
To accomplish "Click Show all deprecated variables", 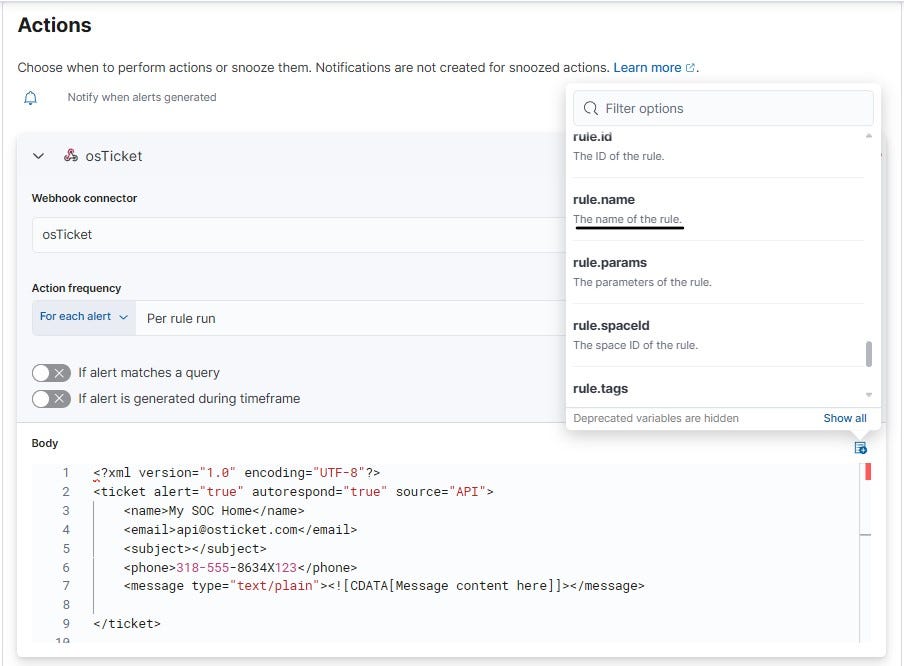I will [845, 418].
